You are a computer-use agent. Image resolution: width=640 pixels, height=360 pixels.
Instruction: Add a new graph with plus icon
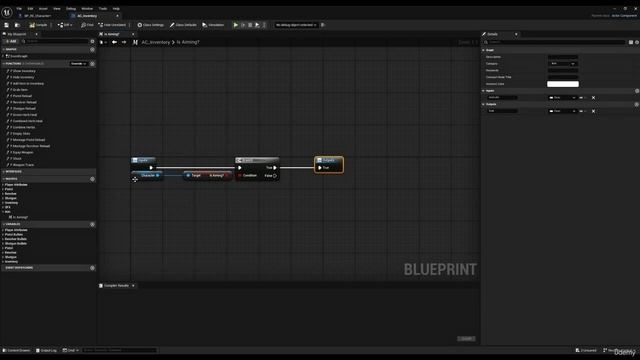point(93,49)
